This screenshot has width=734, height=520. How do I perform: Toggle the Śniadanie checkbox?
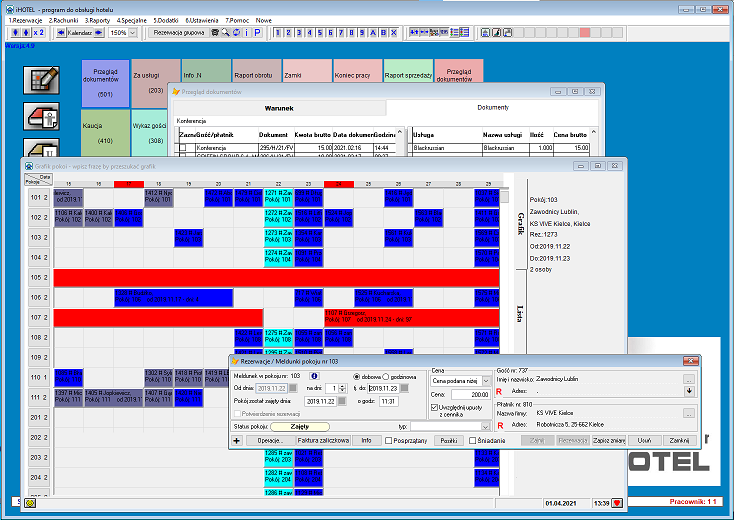(472, 440)
